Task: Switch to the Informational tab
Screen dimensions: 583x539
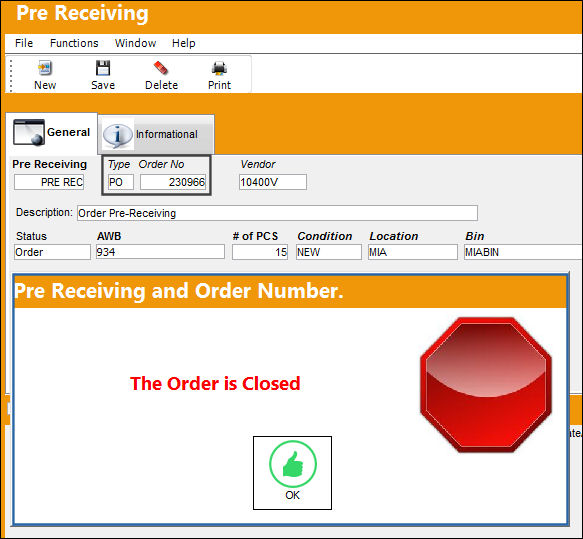Action: click(x=156, y=135)
